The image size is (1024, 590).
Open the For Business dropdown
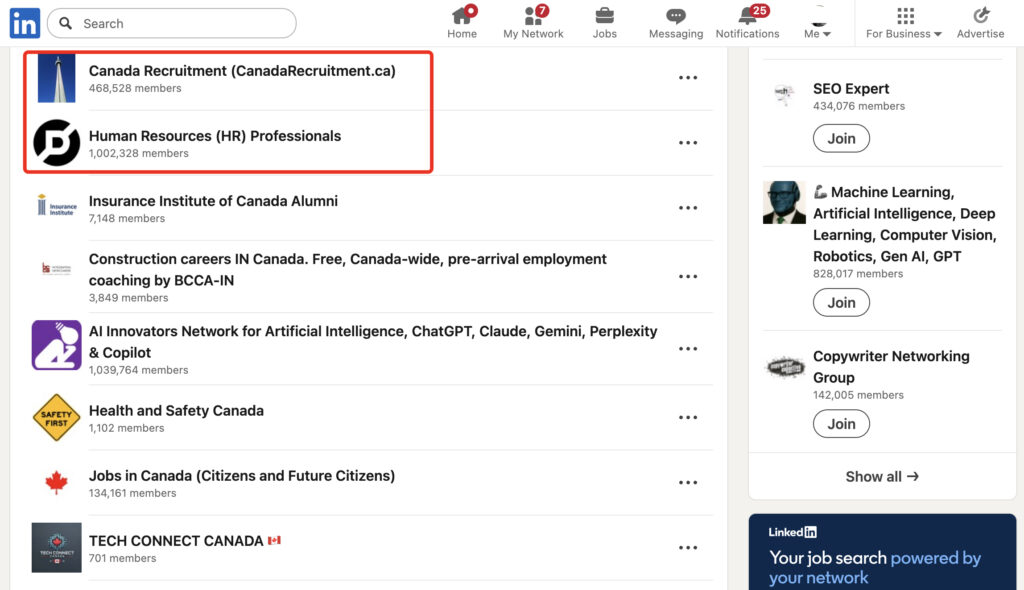pos(904,24)
